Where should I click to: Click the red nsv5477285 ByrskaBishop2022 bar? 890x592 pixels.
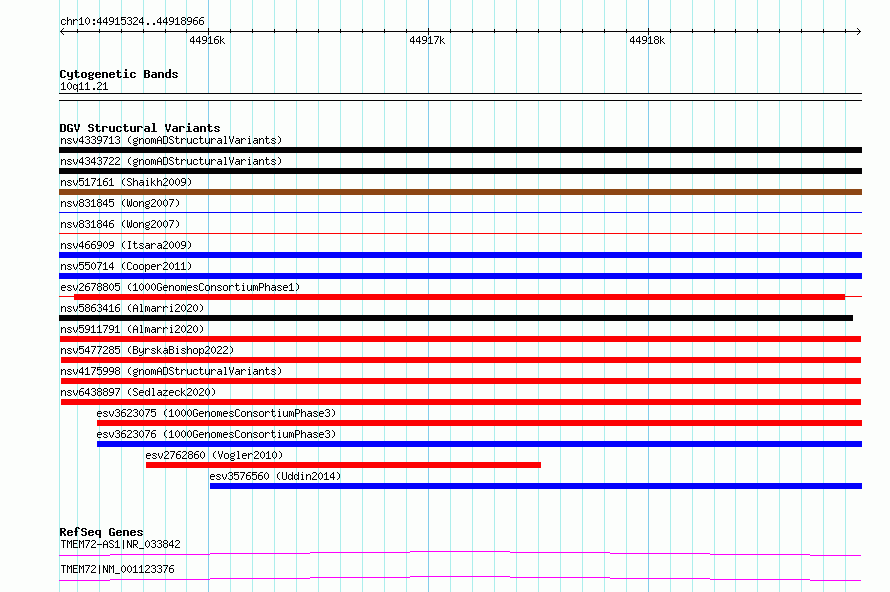(x=461, y=360)
